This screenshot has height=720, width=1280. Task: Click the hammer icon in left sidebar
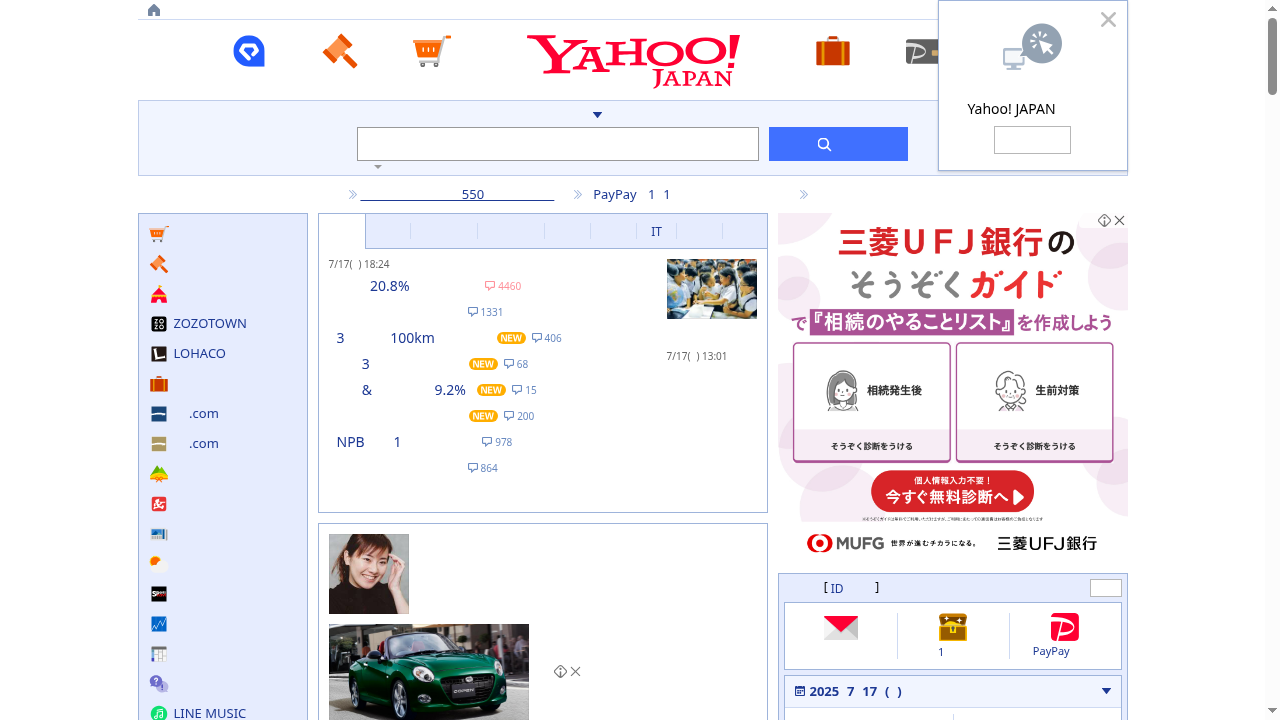[x=159, y=264]
